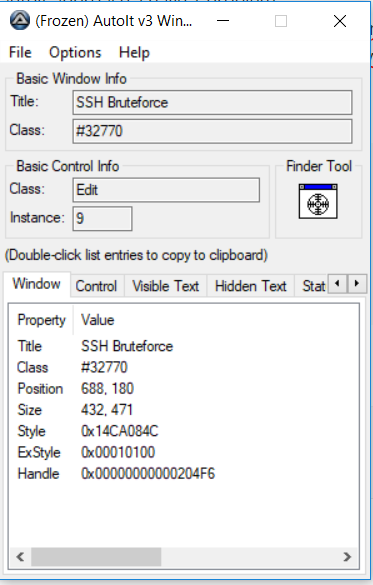Image resolution: width=373 pixels, height=585 pixels.
Task: Close the AutoIt Window Info window
Action: pos(340,21)
